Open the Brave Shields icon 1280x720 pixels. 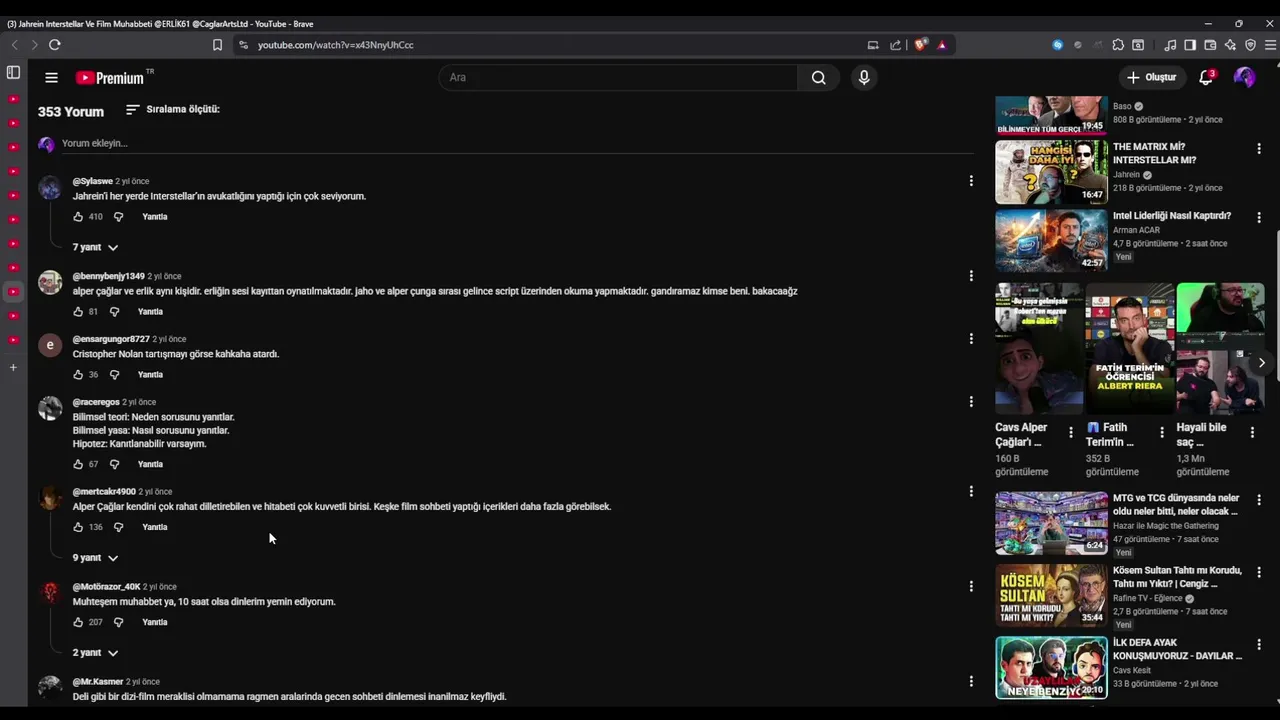[920, 45]
